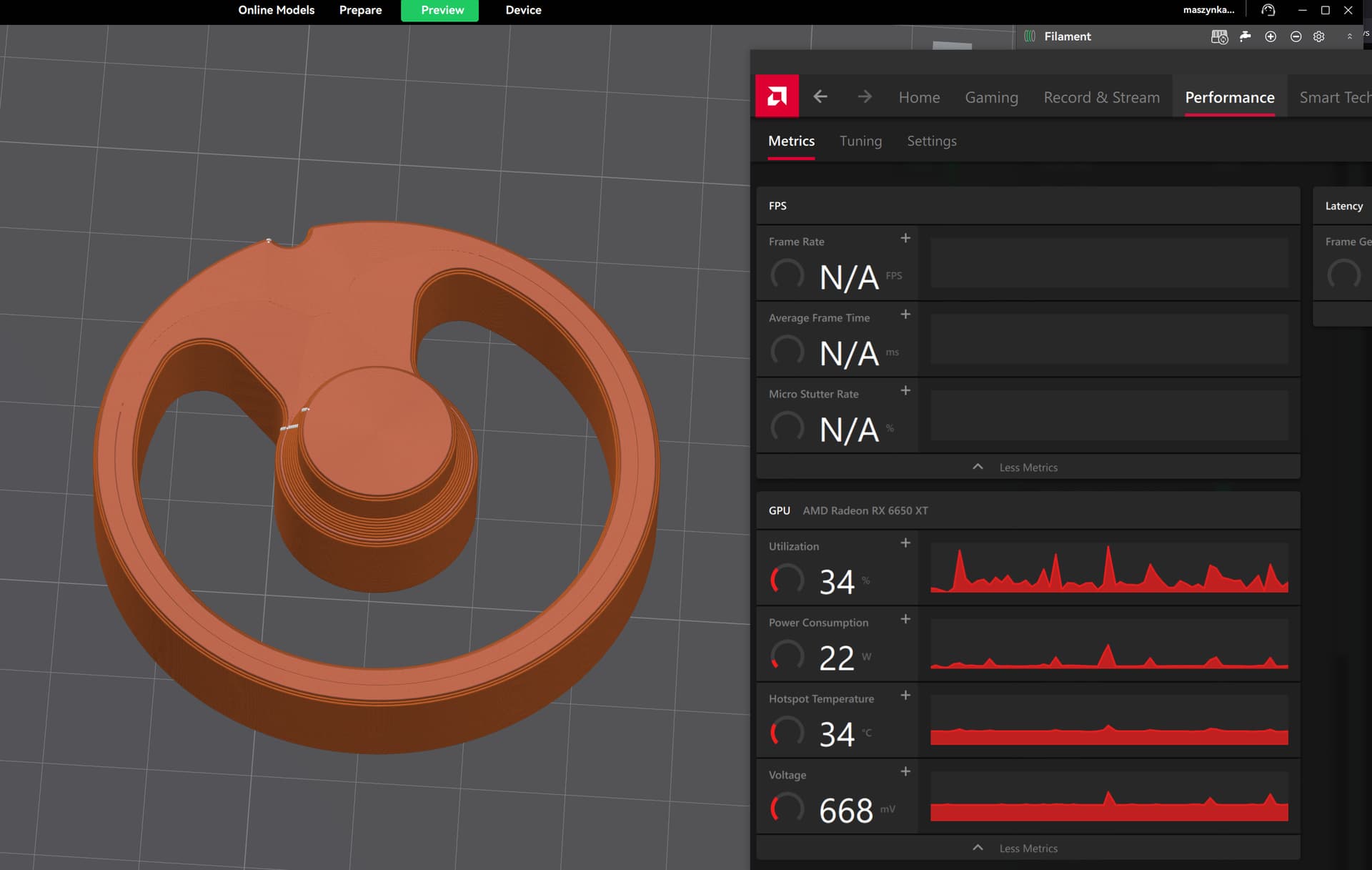Open Filament settings gear icon
The width and height of the screenshot is (1372, 870).
(x=1319, y=36)
